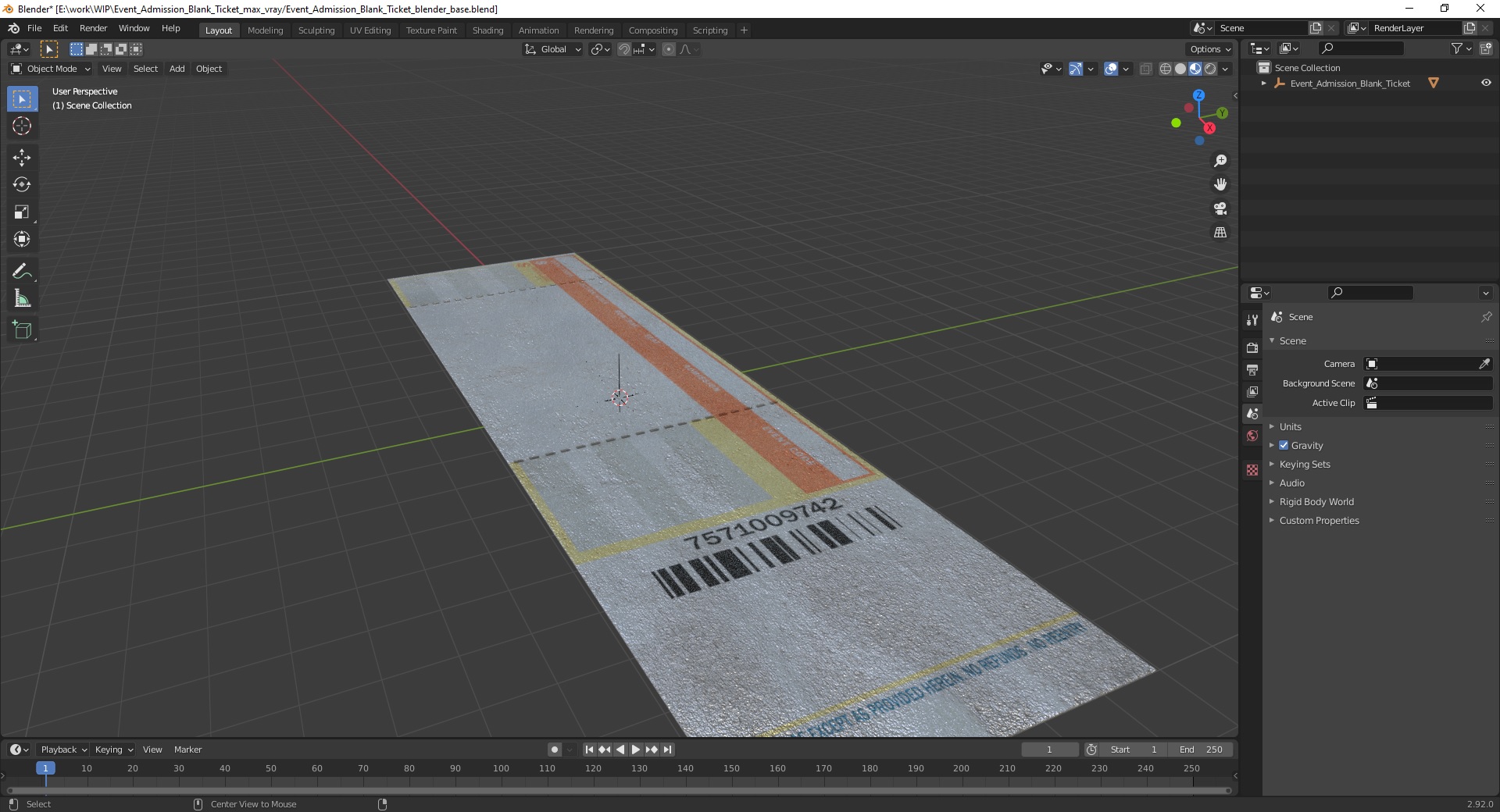Click frame 1 playhead marker
This screenshot has height=812, width=1500.
coord(45,768)
